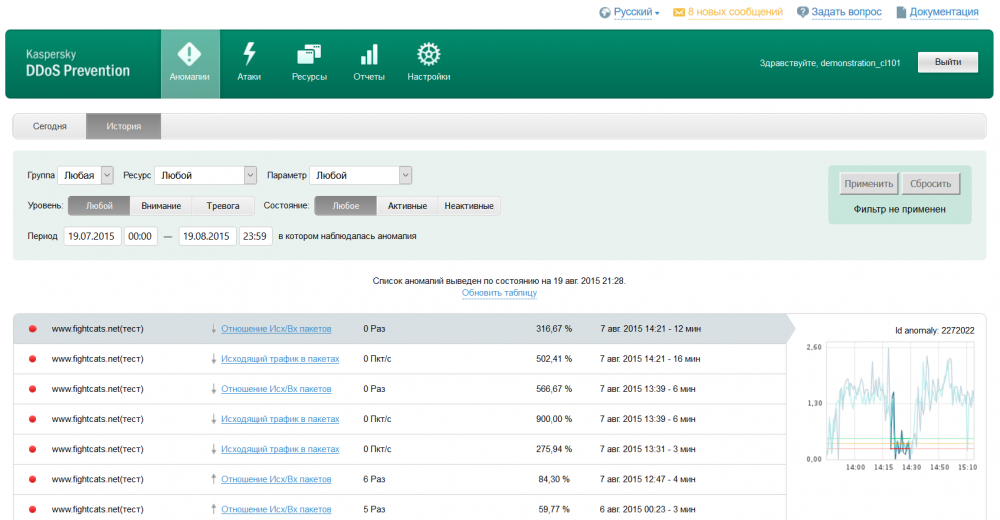Switch to the История tab
The image size is (1000, 520).
124,127
